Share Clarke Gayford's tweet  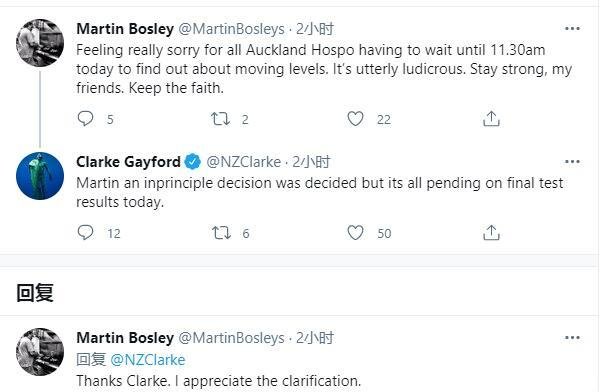click(491, 233)
